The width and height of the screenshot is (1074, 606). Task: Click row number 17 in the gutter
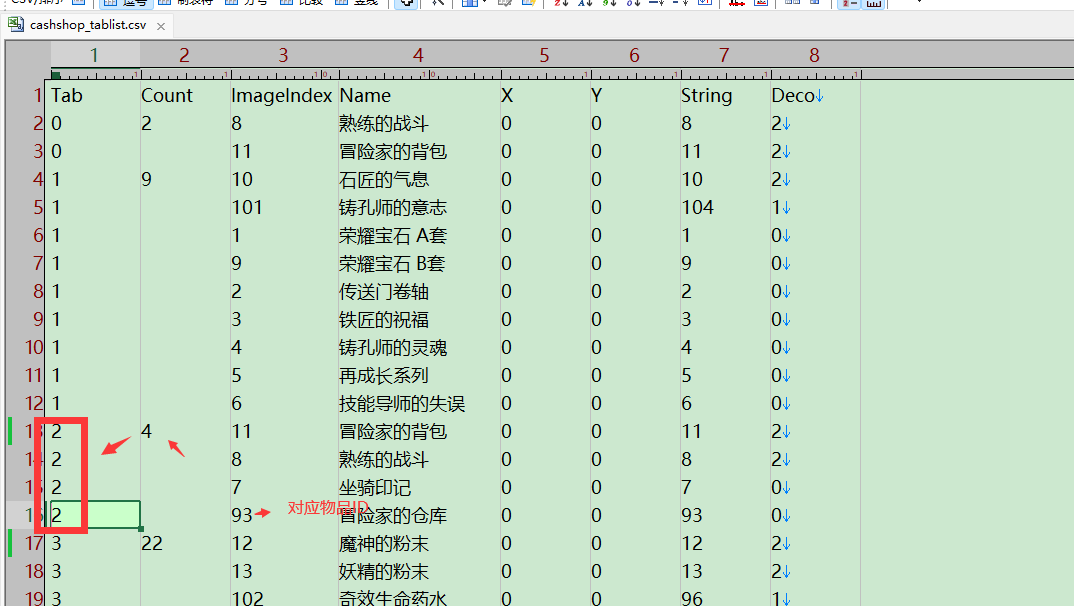pyautogui.click(x=33, y=543)
